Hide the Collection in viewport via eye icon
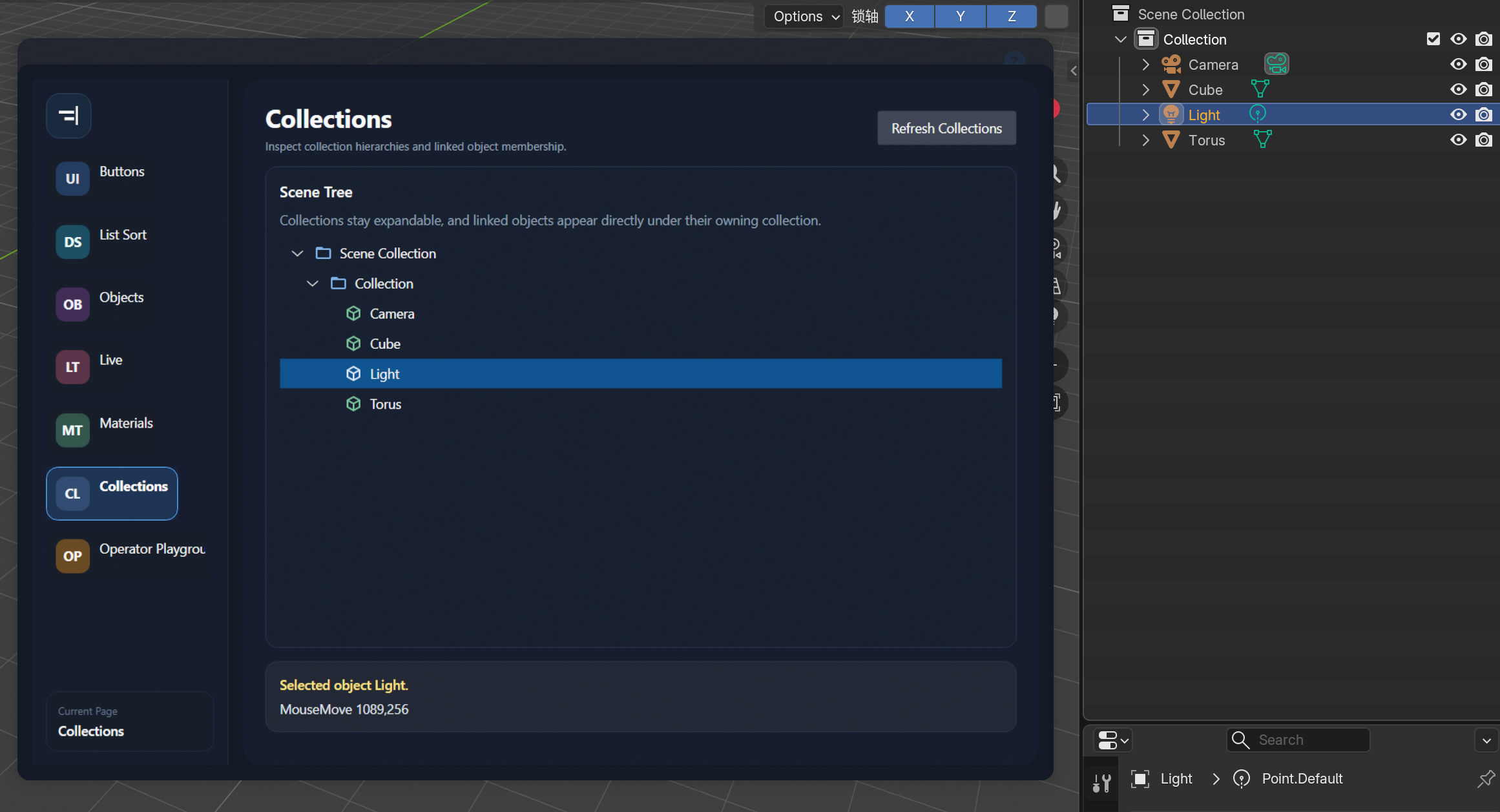The height and width of the screenshot is (812, 1500). pos(1459,39)
